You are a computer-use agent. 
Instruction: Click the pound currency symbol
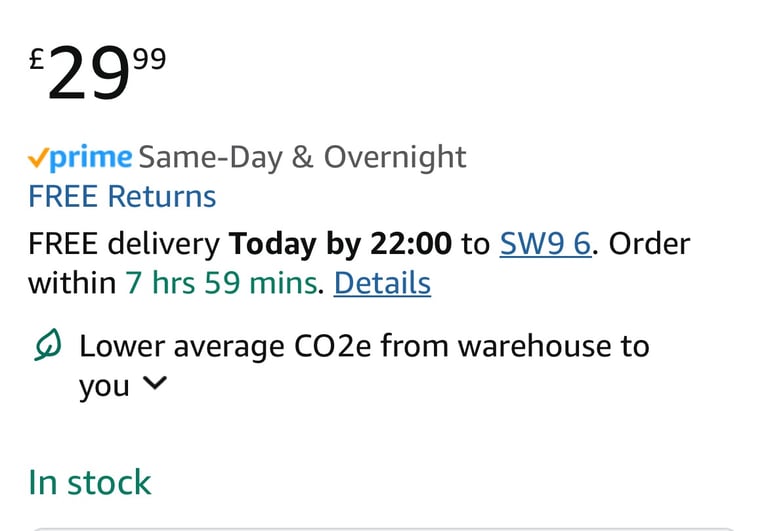[x=37, y=60]
